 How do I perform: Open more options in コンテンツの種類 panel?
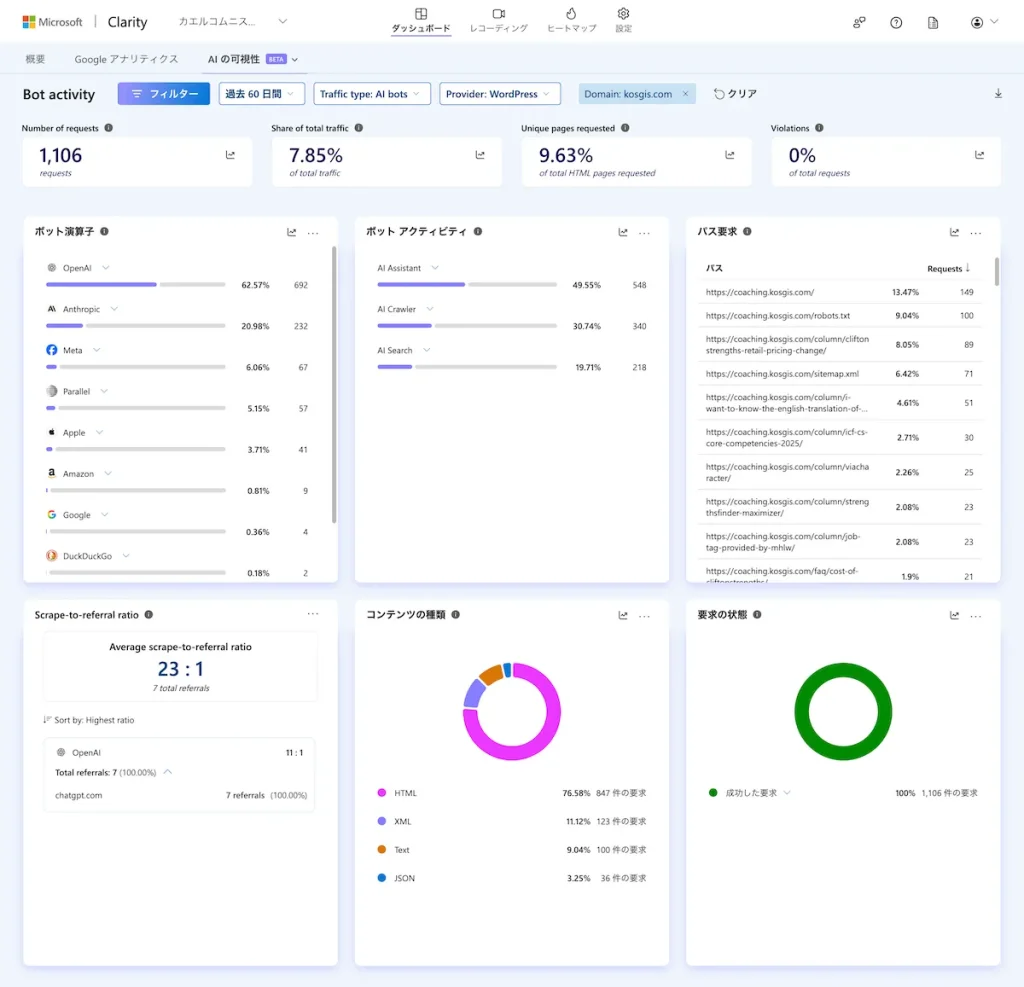pyautogui.click(x=645, y=615)
